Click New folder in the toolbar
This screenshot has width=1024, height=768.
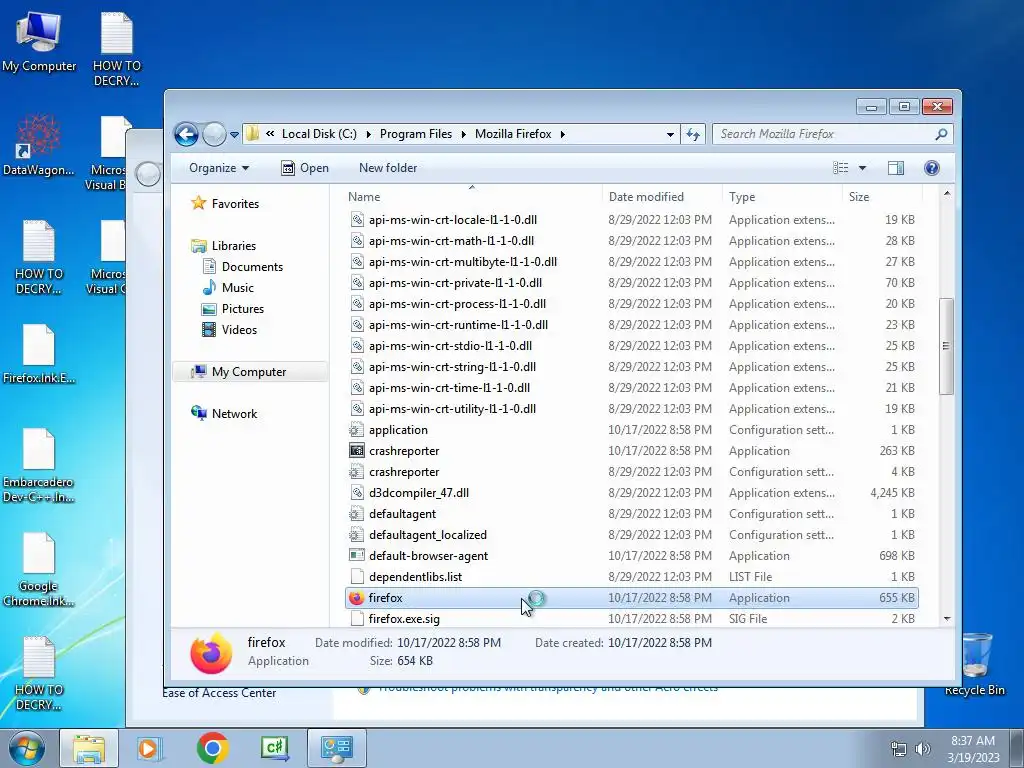[x=388, y=168]
